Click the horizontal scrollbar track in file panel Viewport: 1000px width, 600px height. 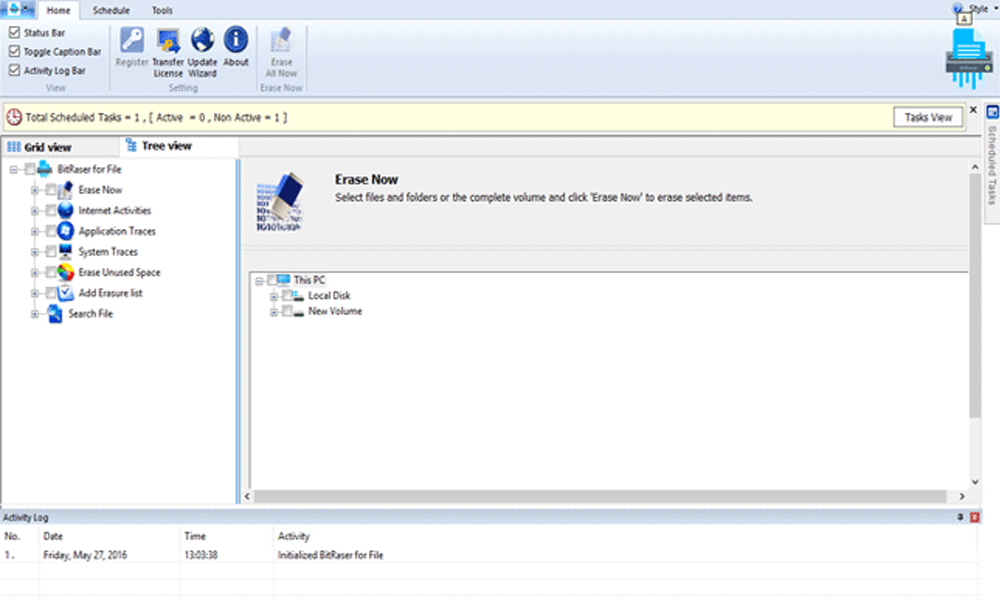pyautogui.click(x=599, y=496)
